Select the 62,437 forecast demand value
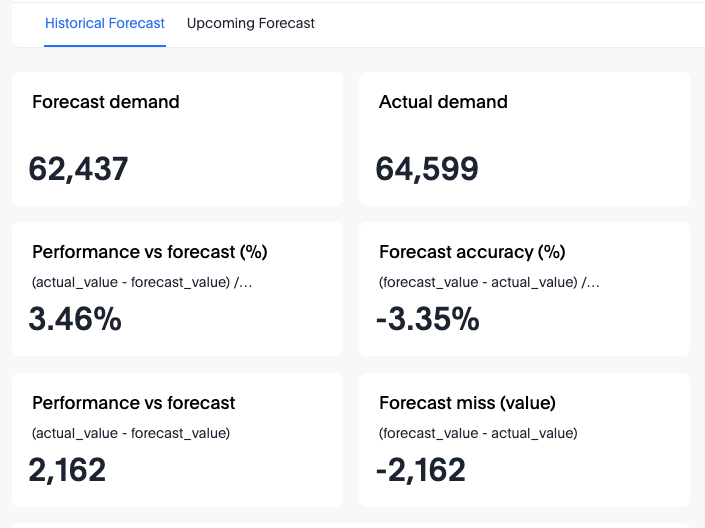The height and width of the screenshot is (528, 705). click(x=79, y=168)
